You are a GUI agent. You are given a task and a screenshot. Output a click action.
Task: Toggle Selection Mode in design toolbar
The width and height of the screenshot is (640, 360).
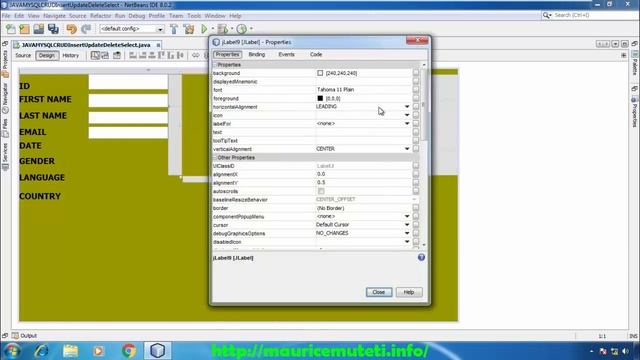point(95,55)
